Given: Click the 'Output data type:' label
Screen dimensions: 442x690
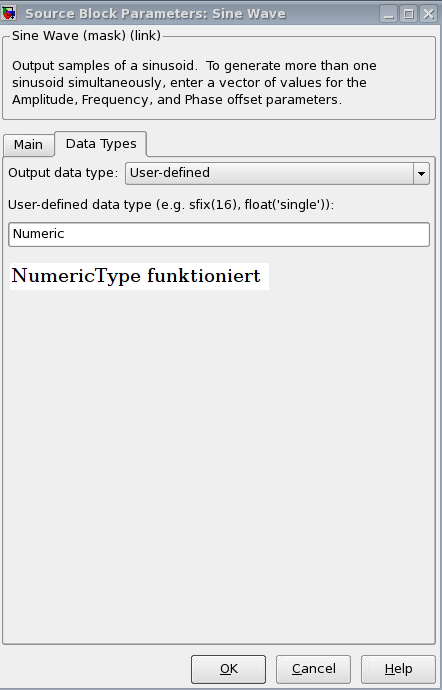Looking at the screenshot, I should coord(63,172).
